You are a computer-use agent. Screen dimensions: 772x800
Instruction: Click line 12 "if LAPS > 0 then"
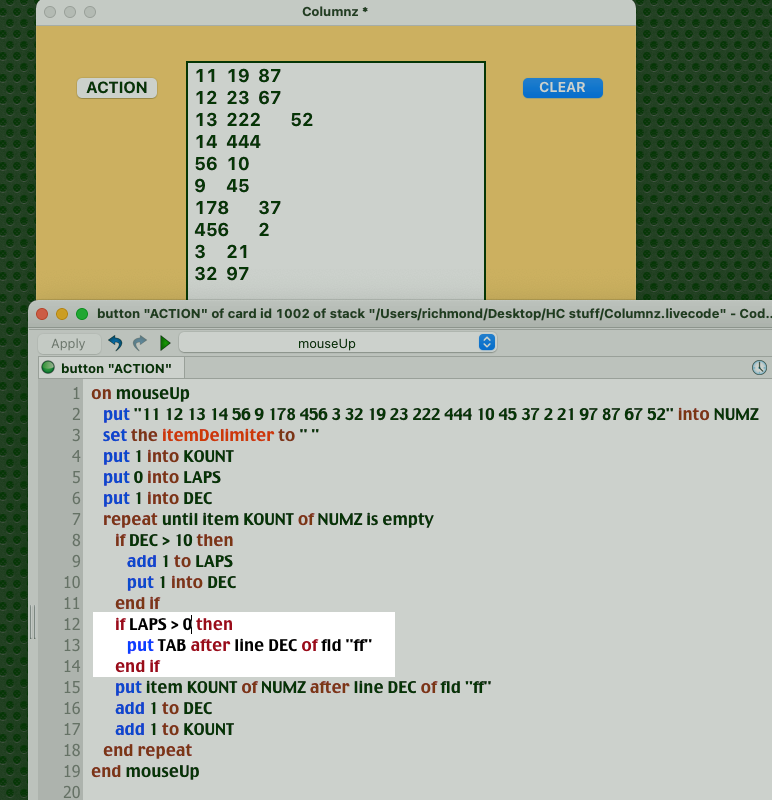(173, 624)
